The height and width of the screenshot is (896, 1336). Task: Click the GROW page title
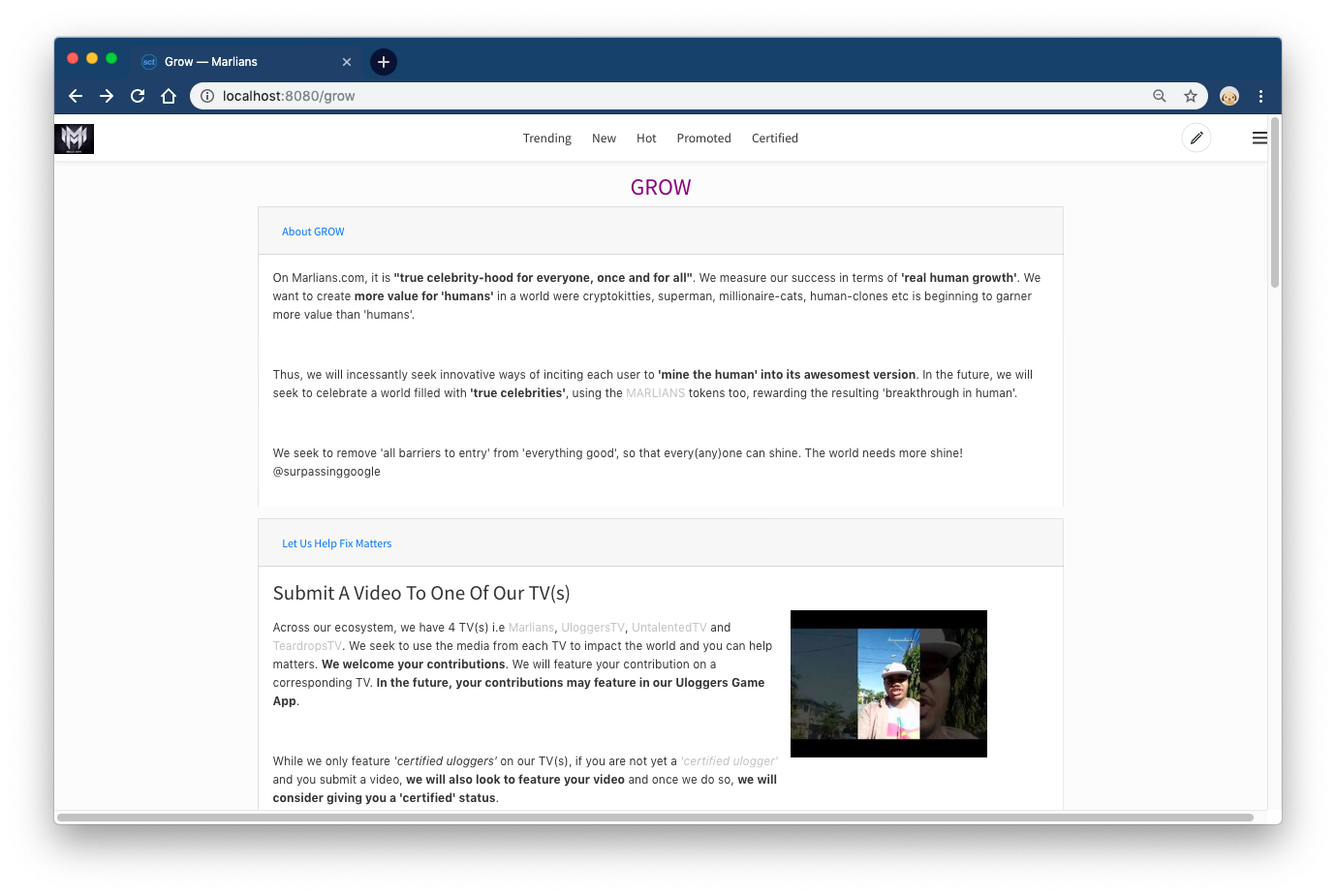(661, 187)
